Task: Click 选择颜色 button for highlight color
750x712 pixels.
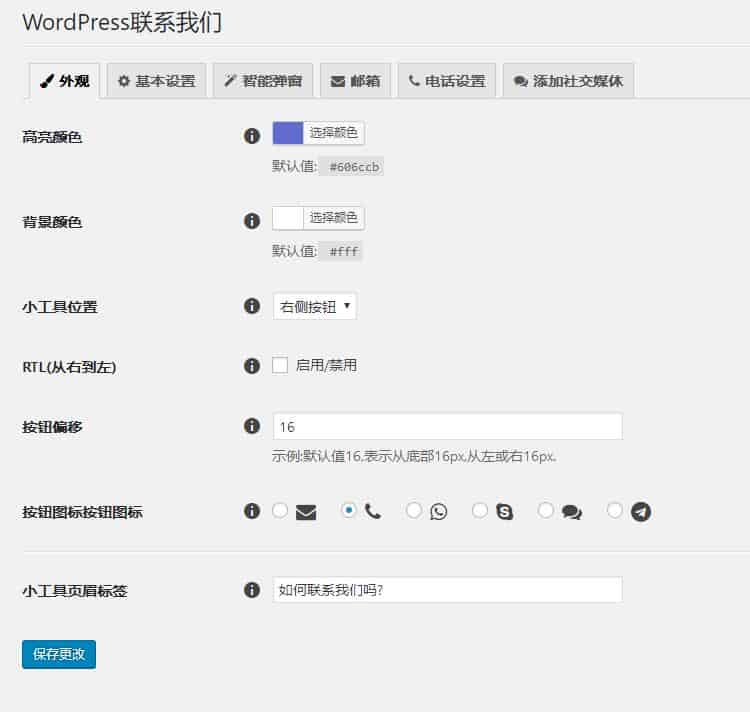Action: [x=333, y=132]
